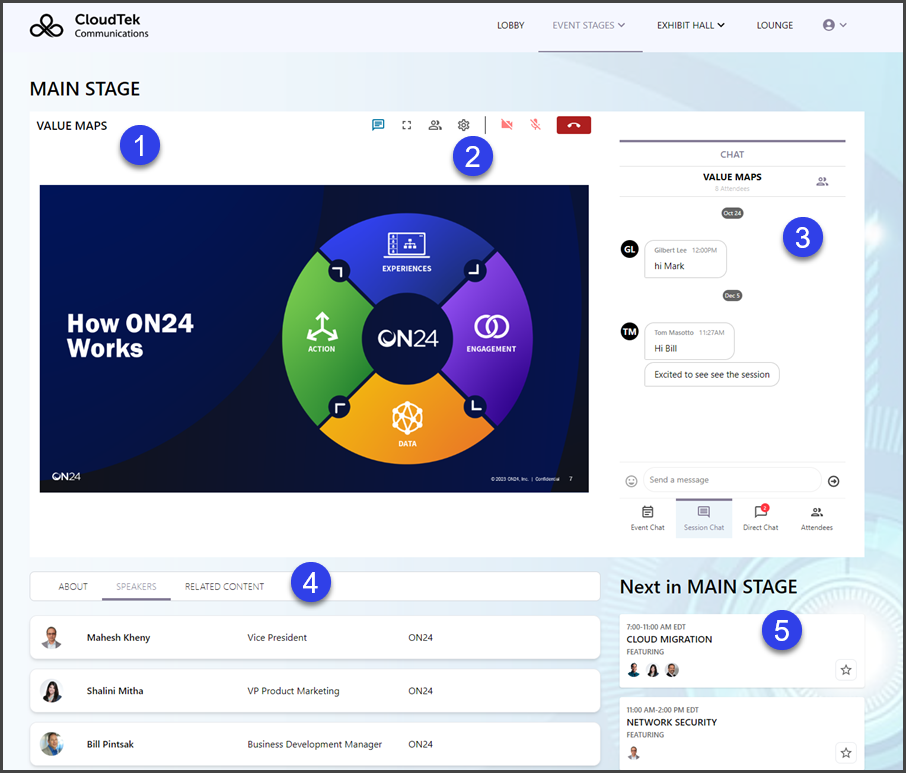The width and height of the screenshot is (906, 773).
Task: Select the ABOUT tab
Action: click(73, 586)
